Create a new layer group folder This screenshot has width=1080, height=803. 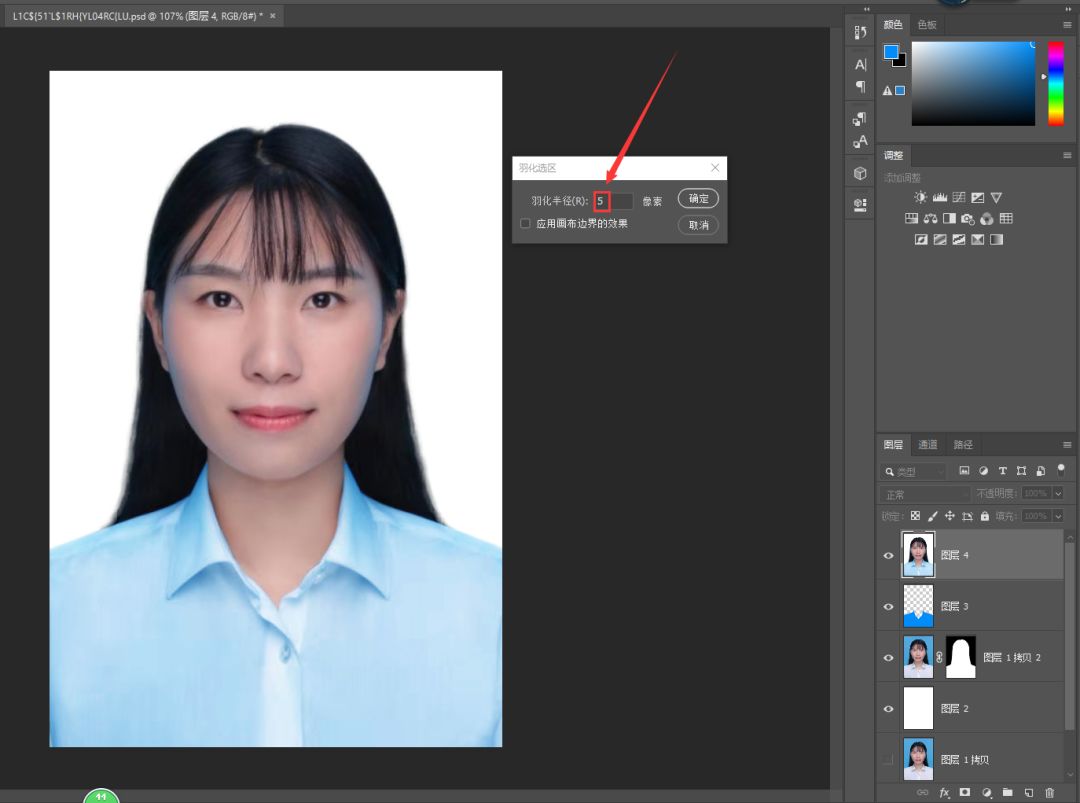[1007, 792]
